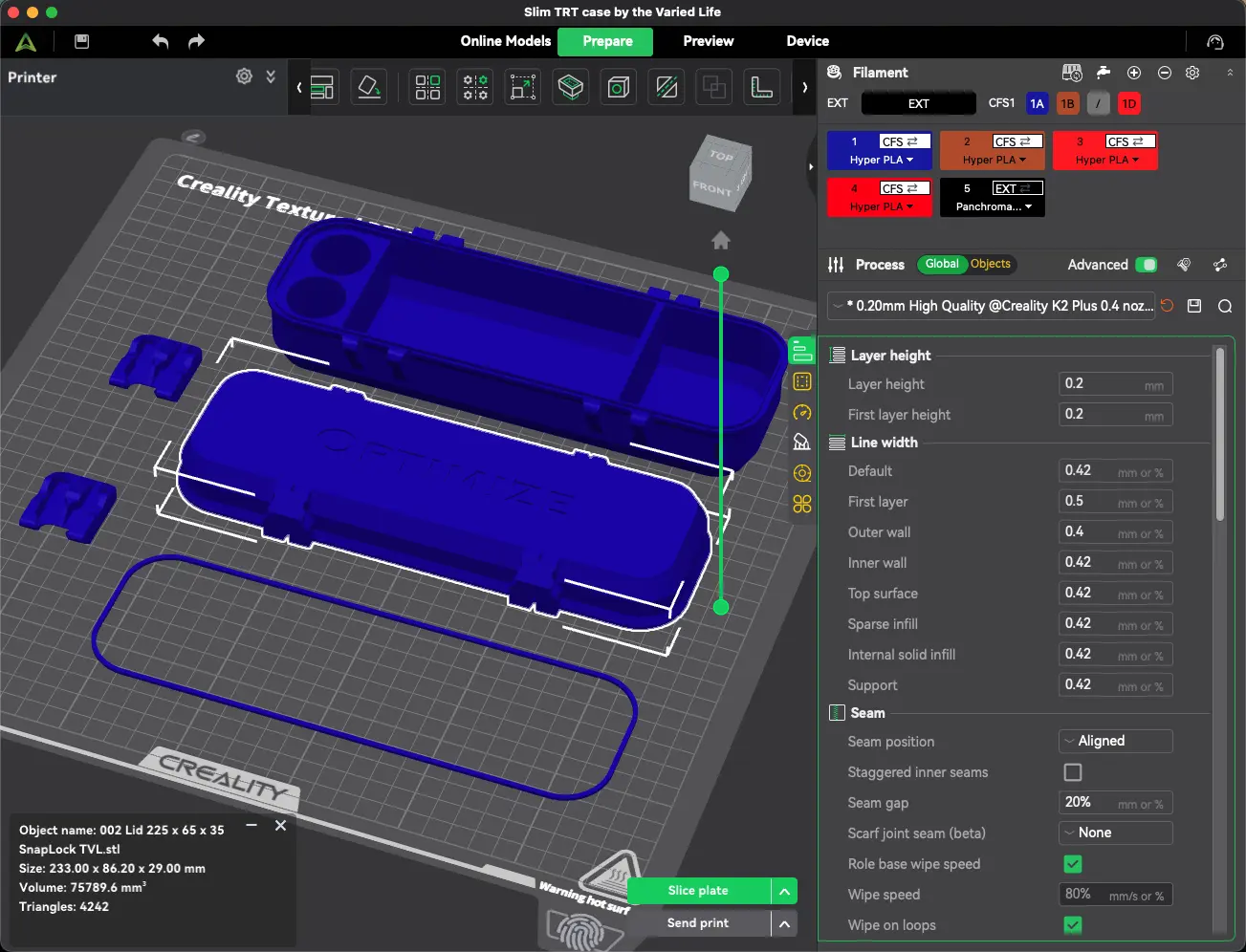Click the Slice plate button

699,891
